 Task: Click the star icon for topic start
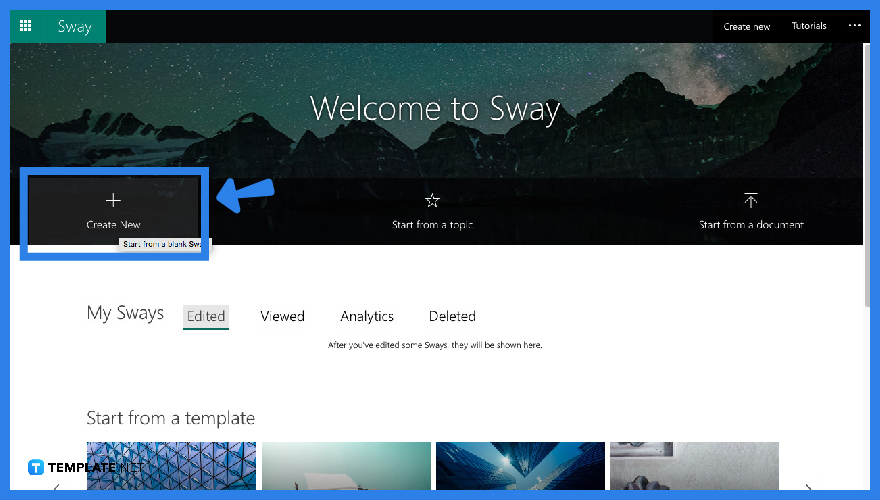432,200
